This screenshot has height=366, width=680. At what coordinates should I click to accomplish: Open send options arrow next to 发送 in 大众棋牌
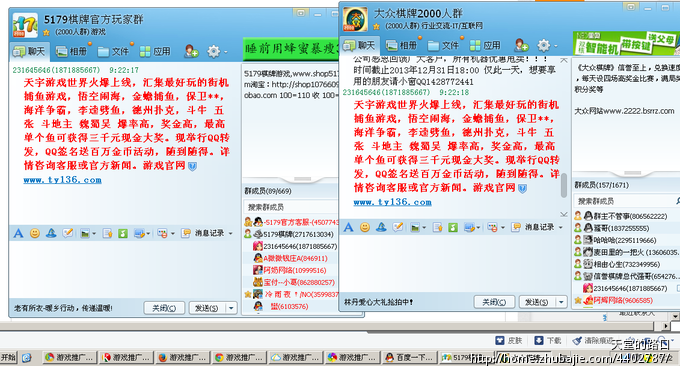[562, 302]
